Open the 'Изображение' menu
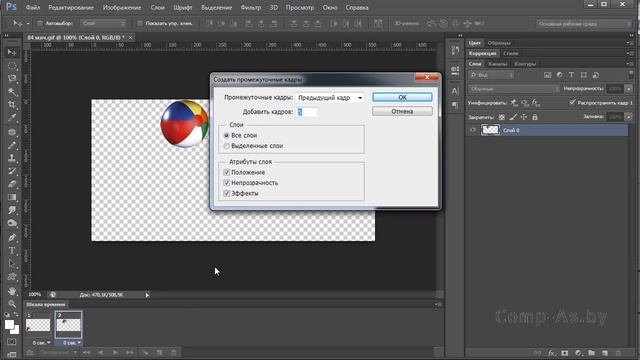The height and width of the screenshot is (360, 640). [122, 7]
